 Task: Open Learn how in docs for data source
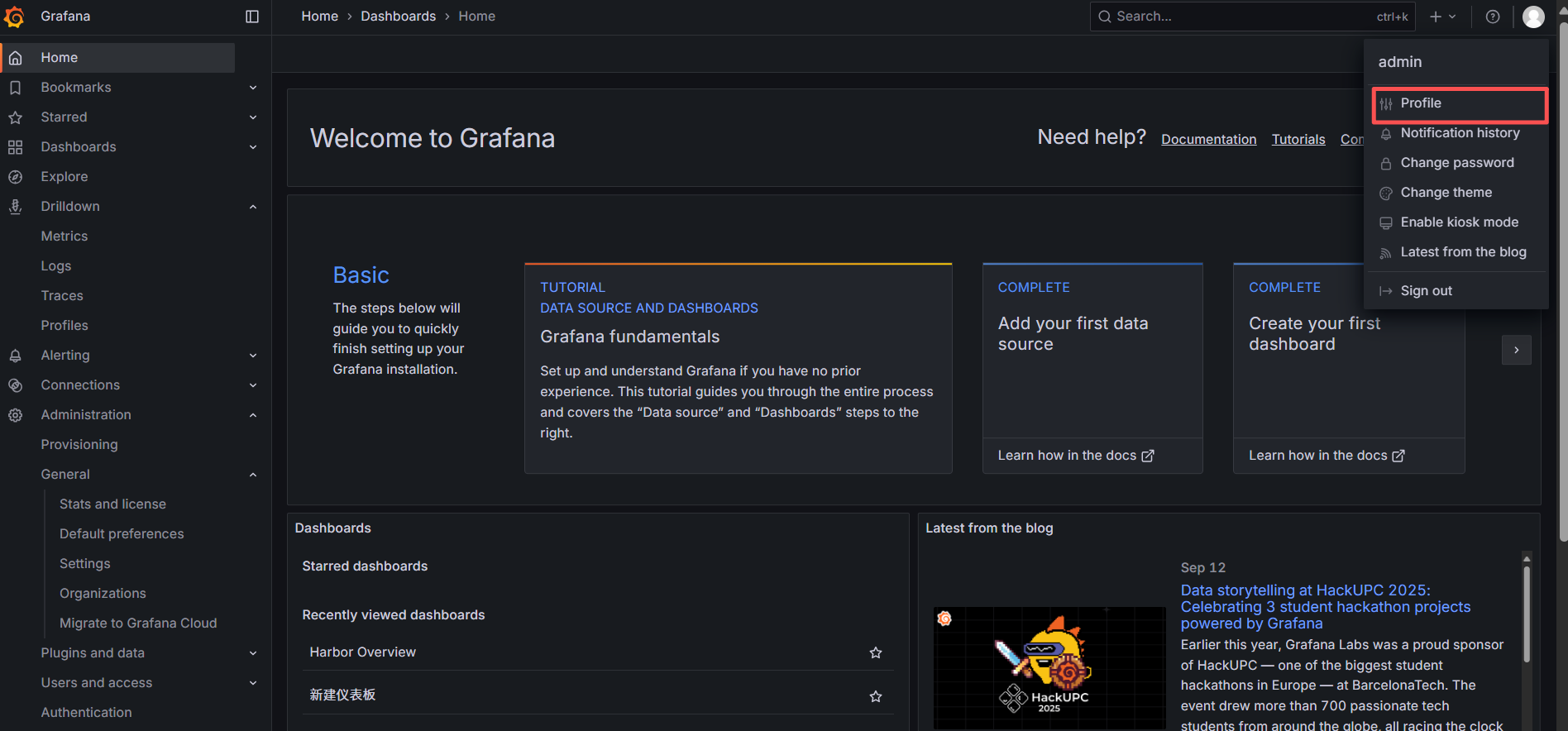click(x=1076, y=456)
